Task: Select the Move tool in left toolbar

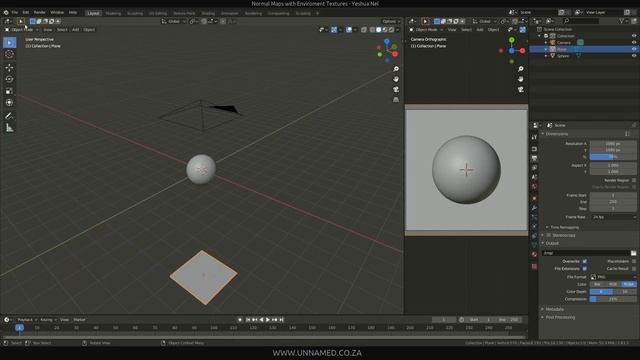Action: click(9, 68)
